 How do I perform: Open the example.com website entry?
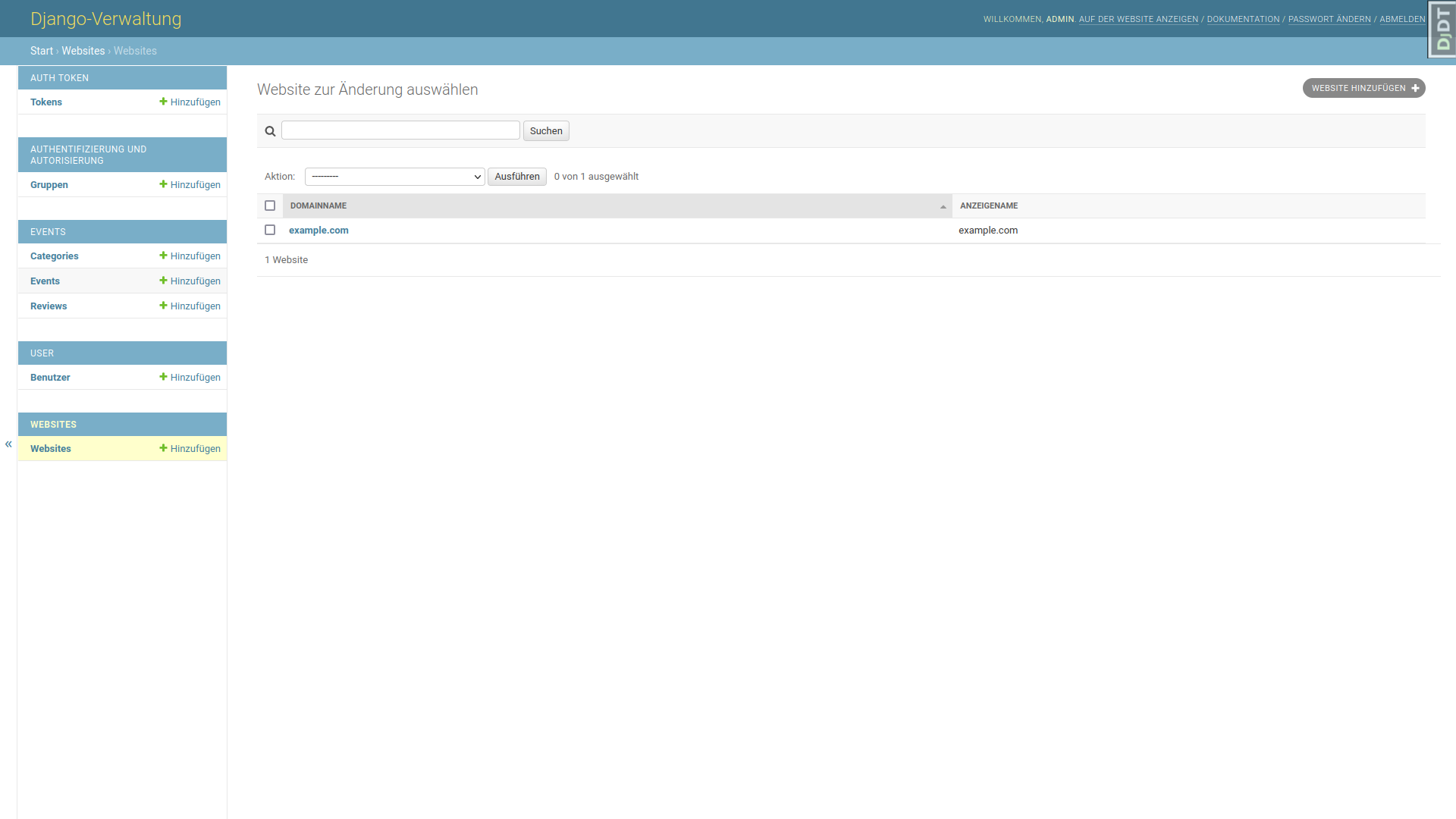(x=318, y=230)
